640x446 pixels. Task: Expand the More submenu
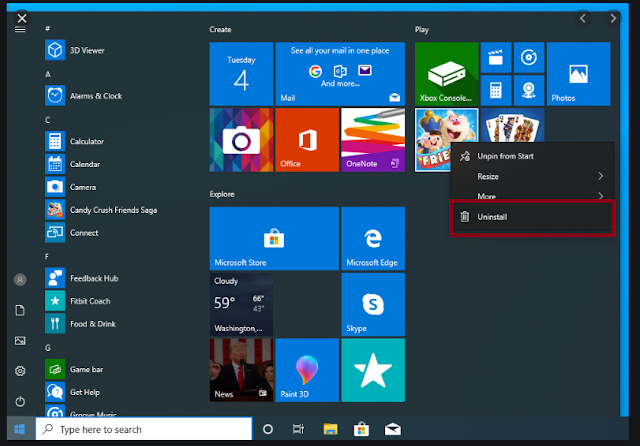click(532, 196)
